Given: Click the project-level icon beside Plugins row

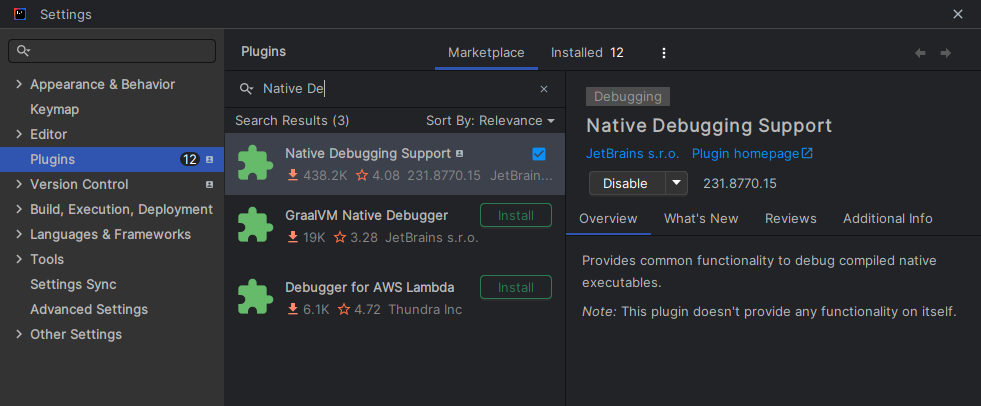Looking at the screenshot, I should pos(210,160).
